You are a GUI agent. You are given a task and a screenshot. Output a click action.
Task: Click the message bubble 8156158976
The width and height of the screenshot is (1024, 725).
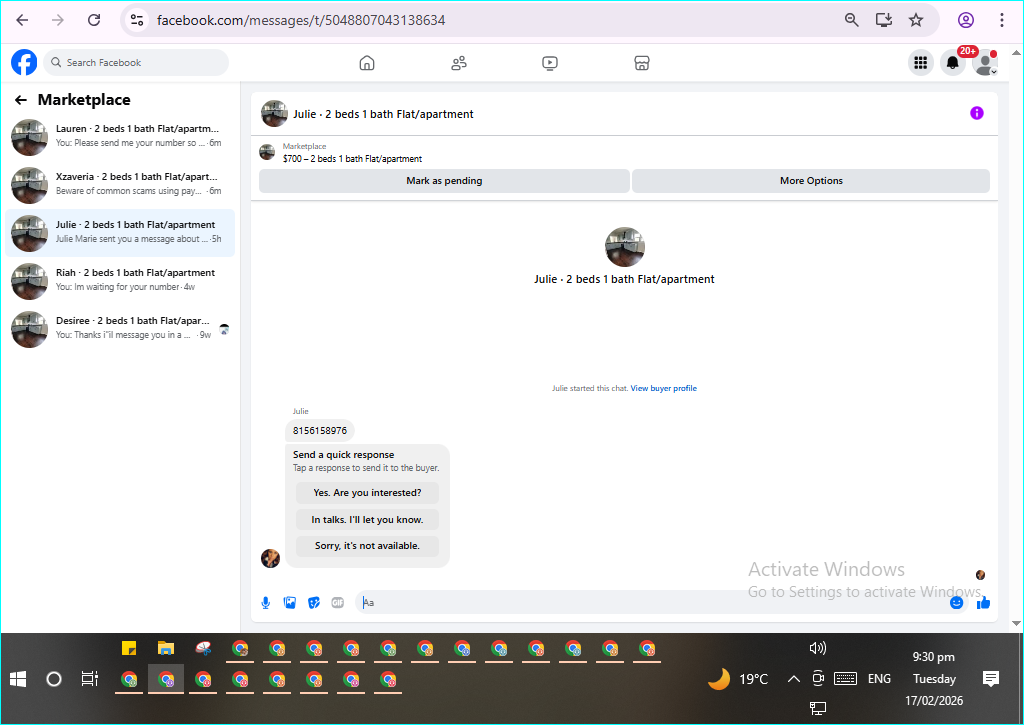(x=320, y=430)
